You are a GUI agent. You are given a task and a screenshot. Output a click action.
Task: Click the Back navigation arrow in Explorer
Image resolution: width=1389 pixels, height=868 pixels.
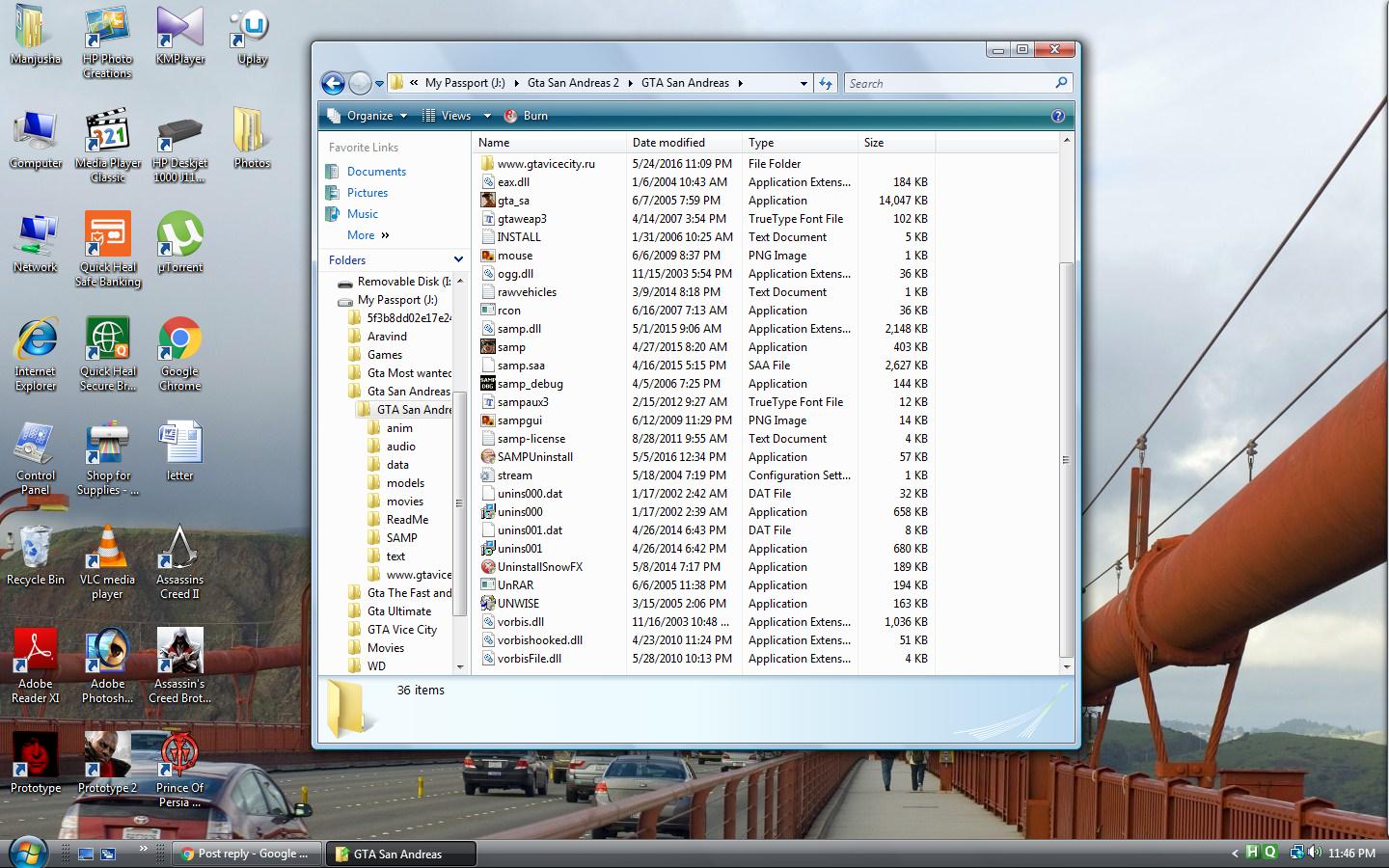coord(333,84)
